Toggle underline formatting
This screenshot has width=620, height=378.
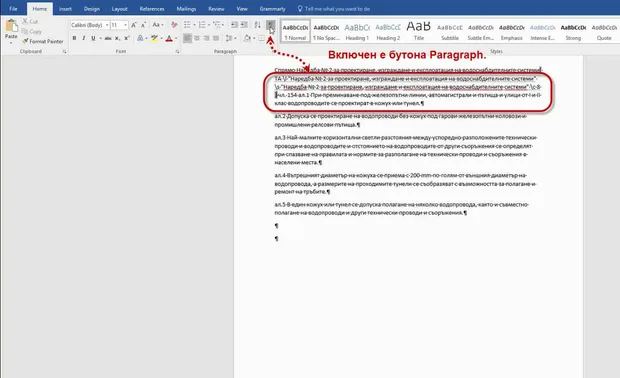coord(93,38)
